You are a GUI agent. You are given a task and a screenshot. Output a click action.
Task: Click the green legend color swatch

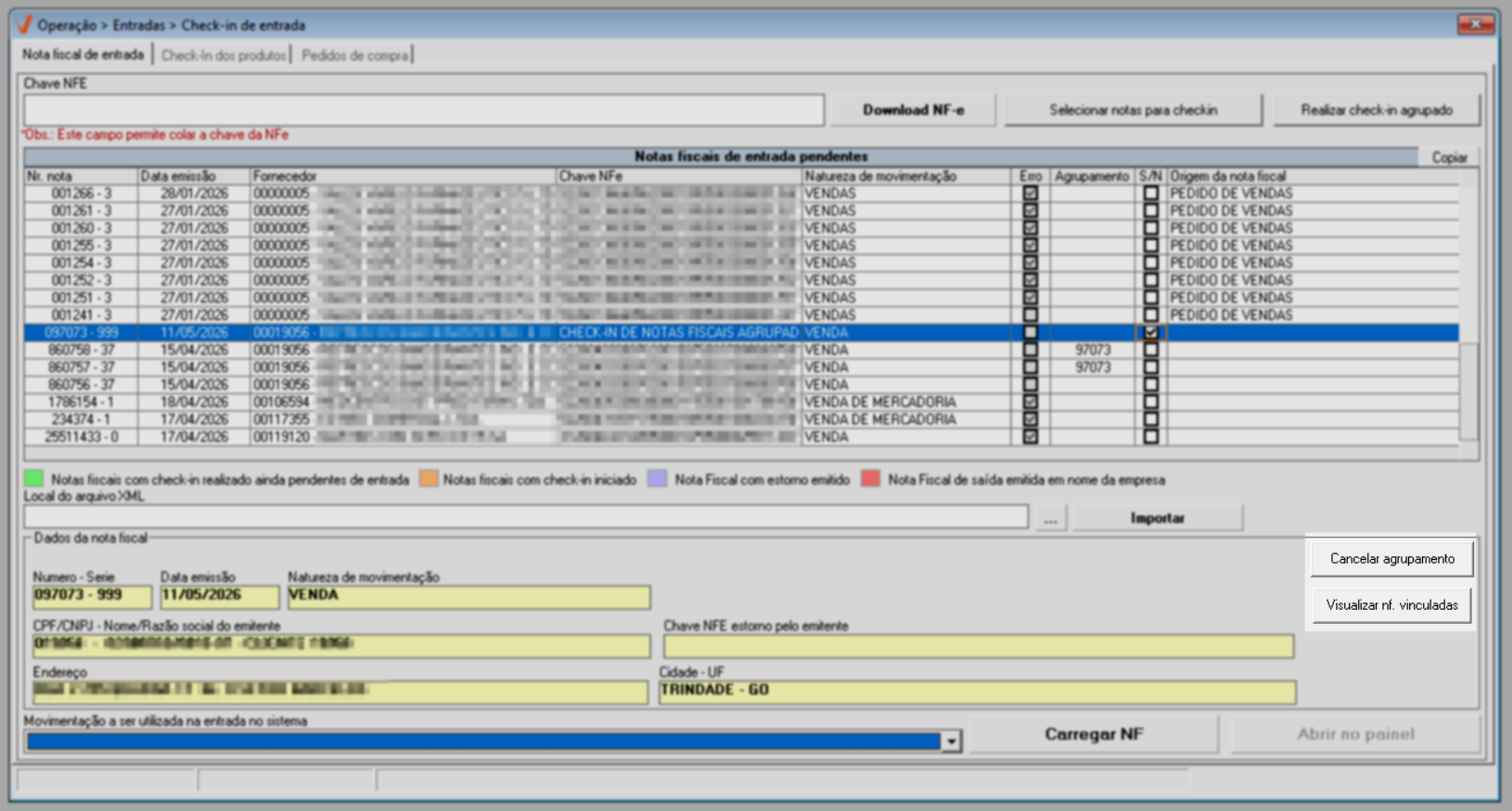[x=33, y=479]
